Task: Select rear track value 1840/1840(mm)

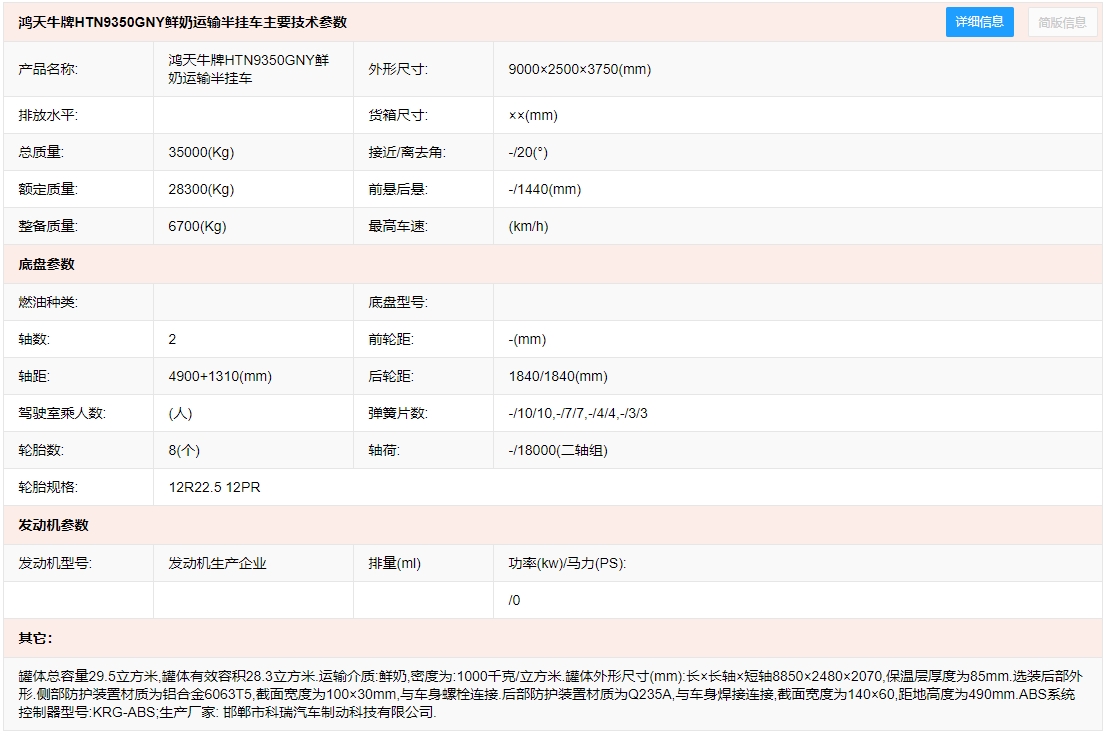Action: (558, 376)
